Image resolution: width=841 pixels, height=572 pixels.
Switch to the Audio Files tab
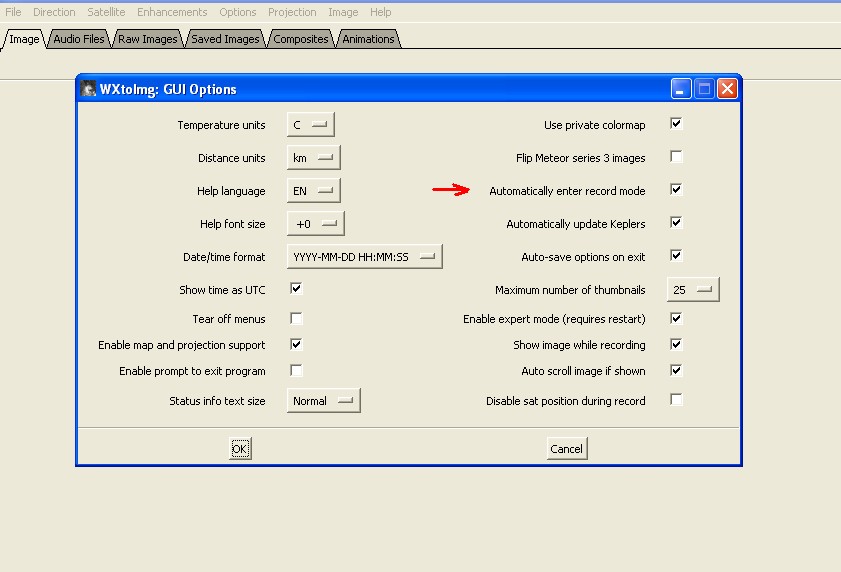click(79, 39)
